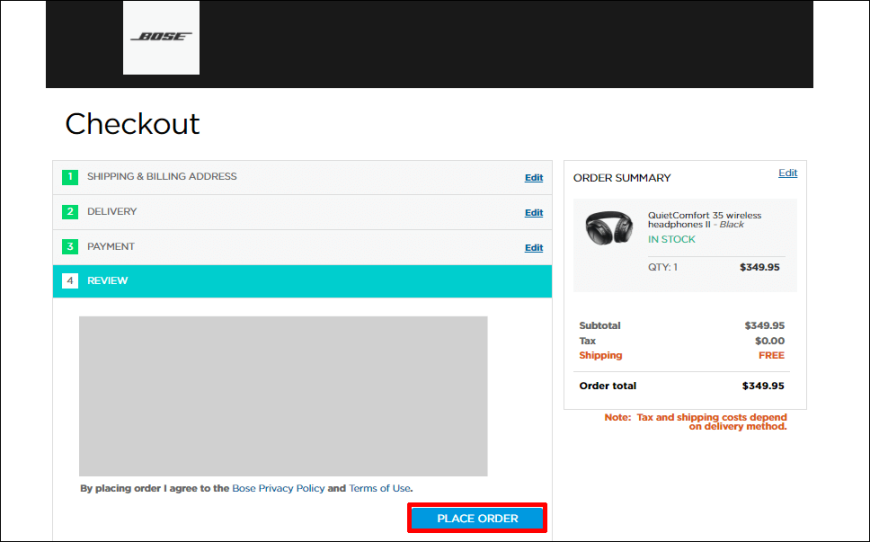Screen dimensions: 870x542
Task: Click the step 4 Review number badge
Action: (x=70, y=281)
